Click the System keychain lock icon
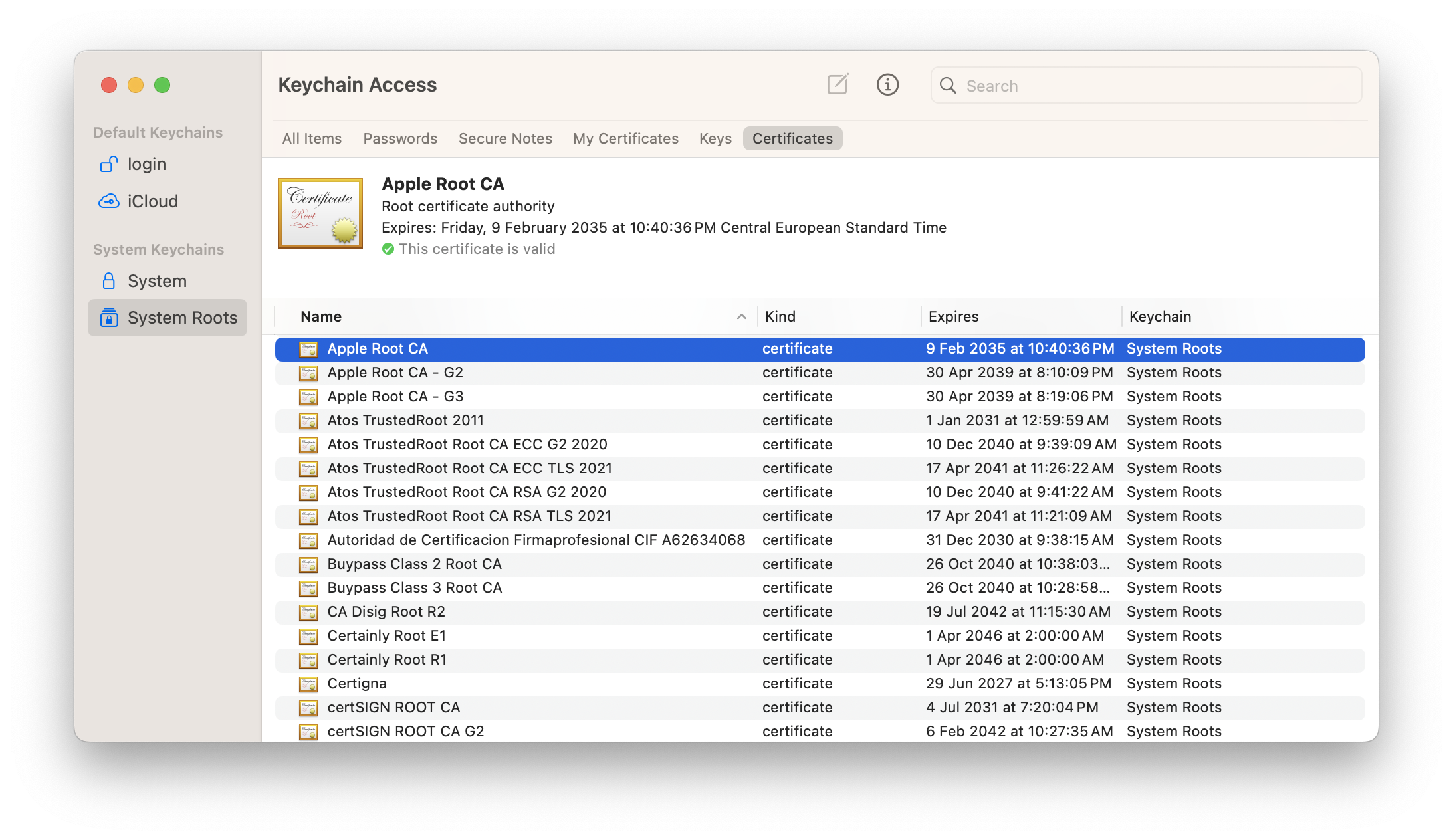 click(x=108, y=281)
